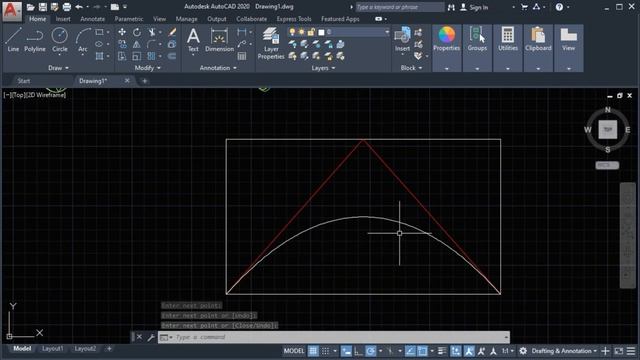
Task: Open the Annotate ribbon tab
Action: 92,19
